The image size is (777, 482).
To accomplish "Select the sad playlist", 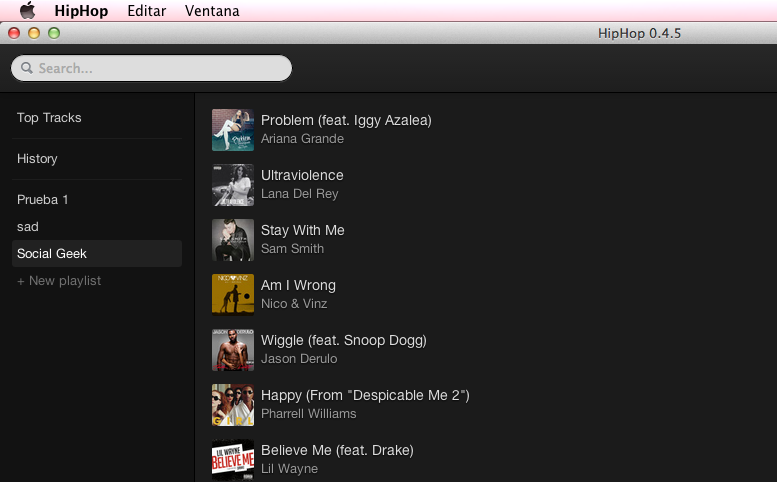I will [x=28, y=227].
